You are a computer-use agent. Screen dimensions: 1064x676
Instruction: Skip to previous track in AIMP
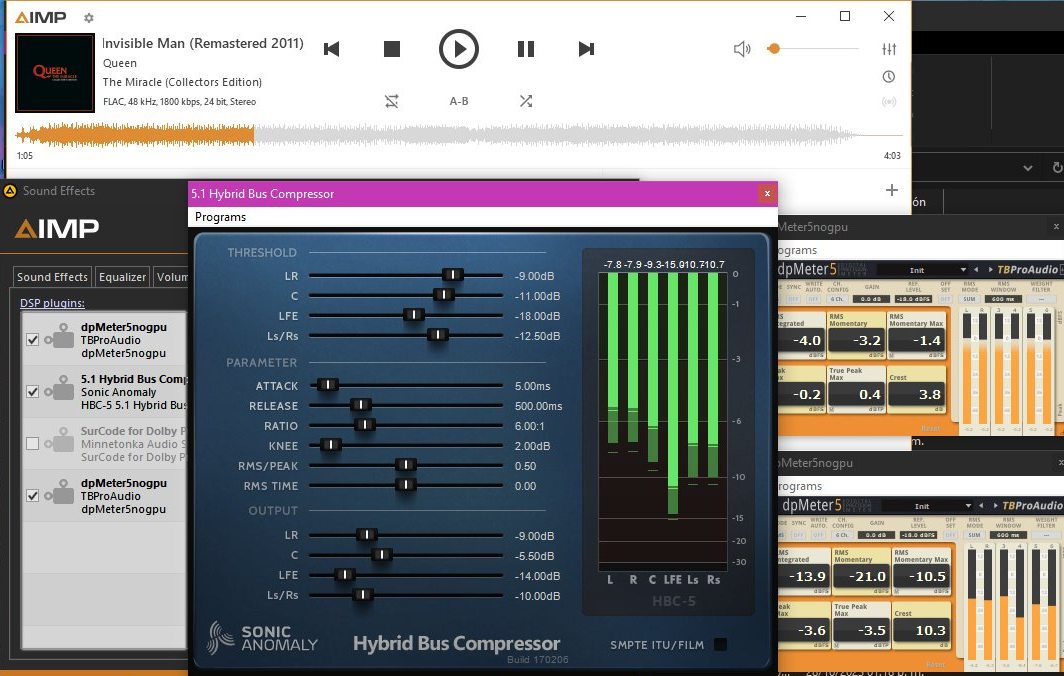(x=331, y=49)
